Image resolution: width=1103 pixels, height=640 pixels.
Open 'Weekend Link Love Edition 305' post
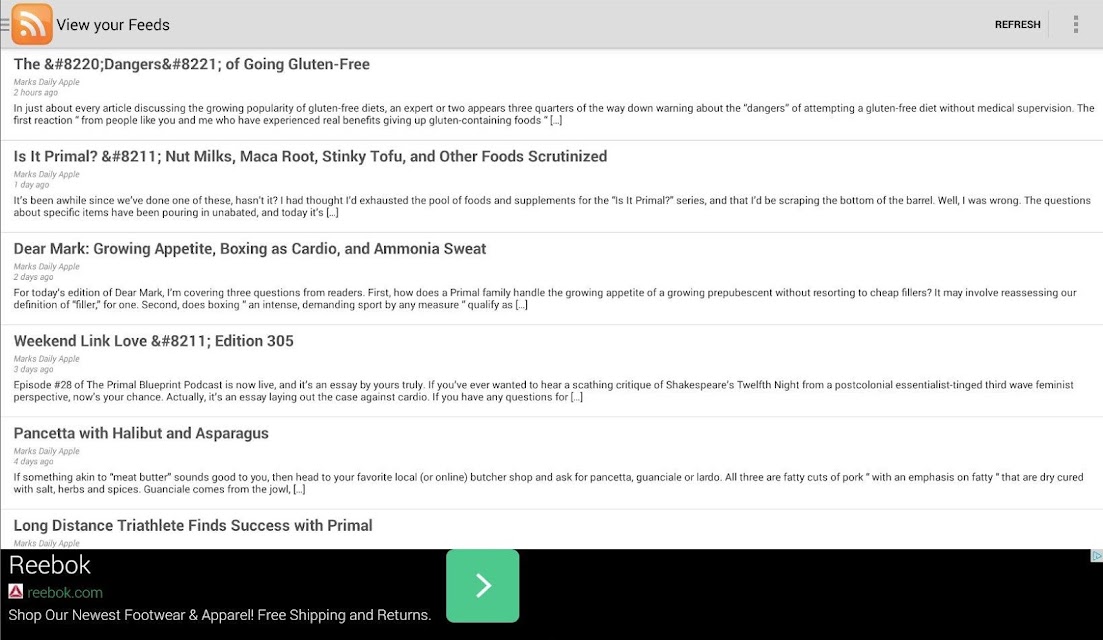click(153, 340)
